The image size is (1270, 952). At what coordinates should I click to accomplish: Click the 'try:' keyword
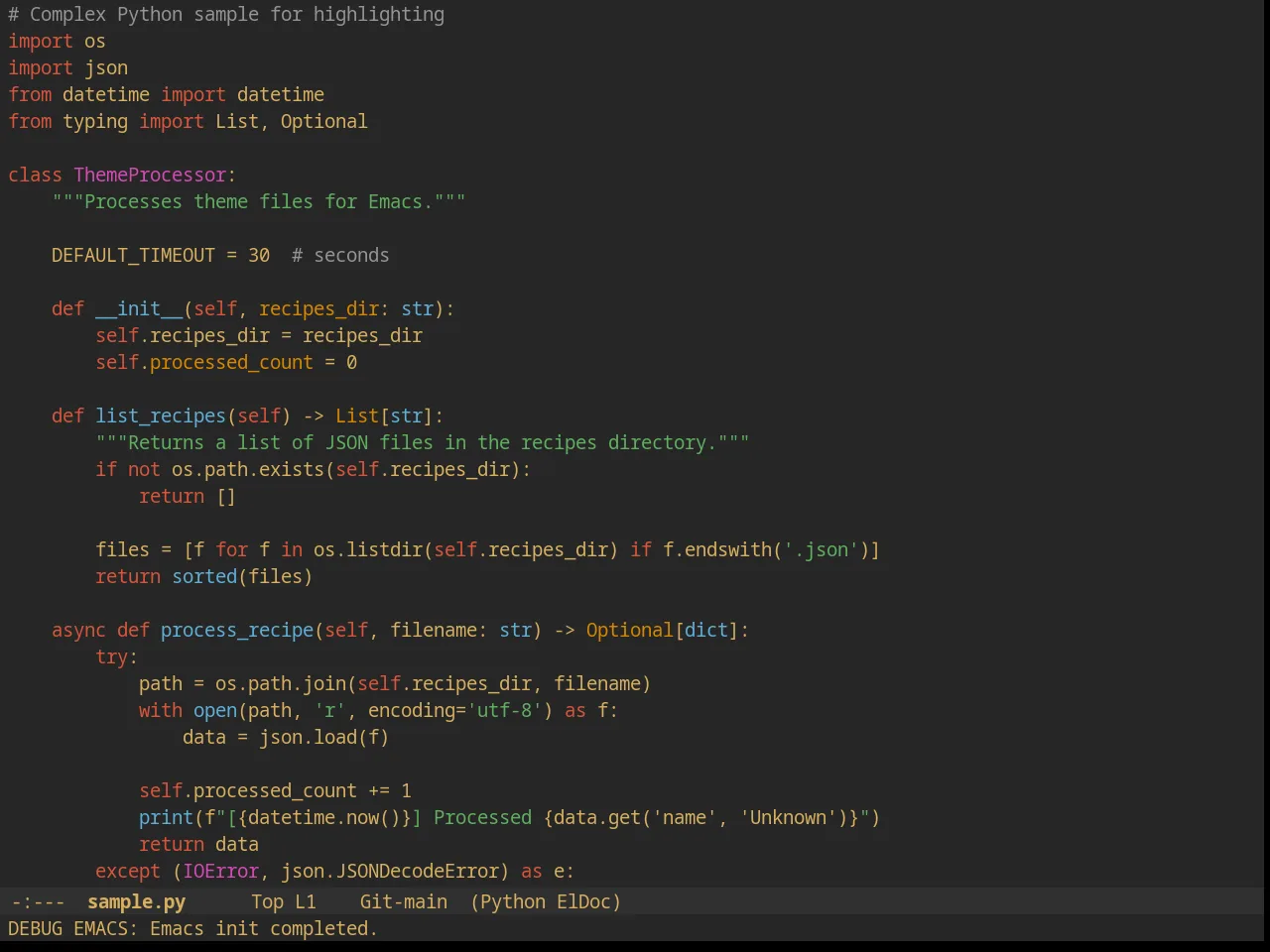(x=117, y=657)
